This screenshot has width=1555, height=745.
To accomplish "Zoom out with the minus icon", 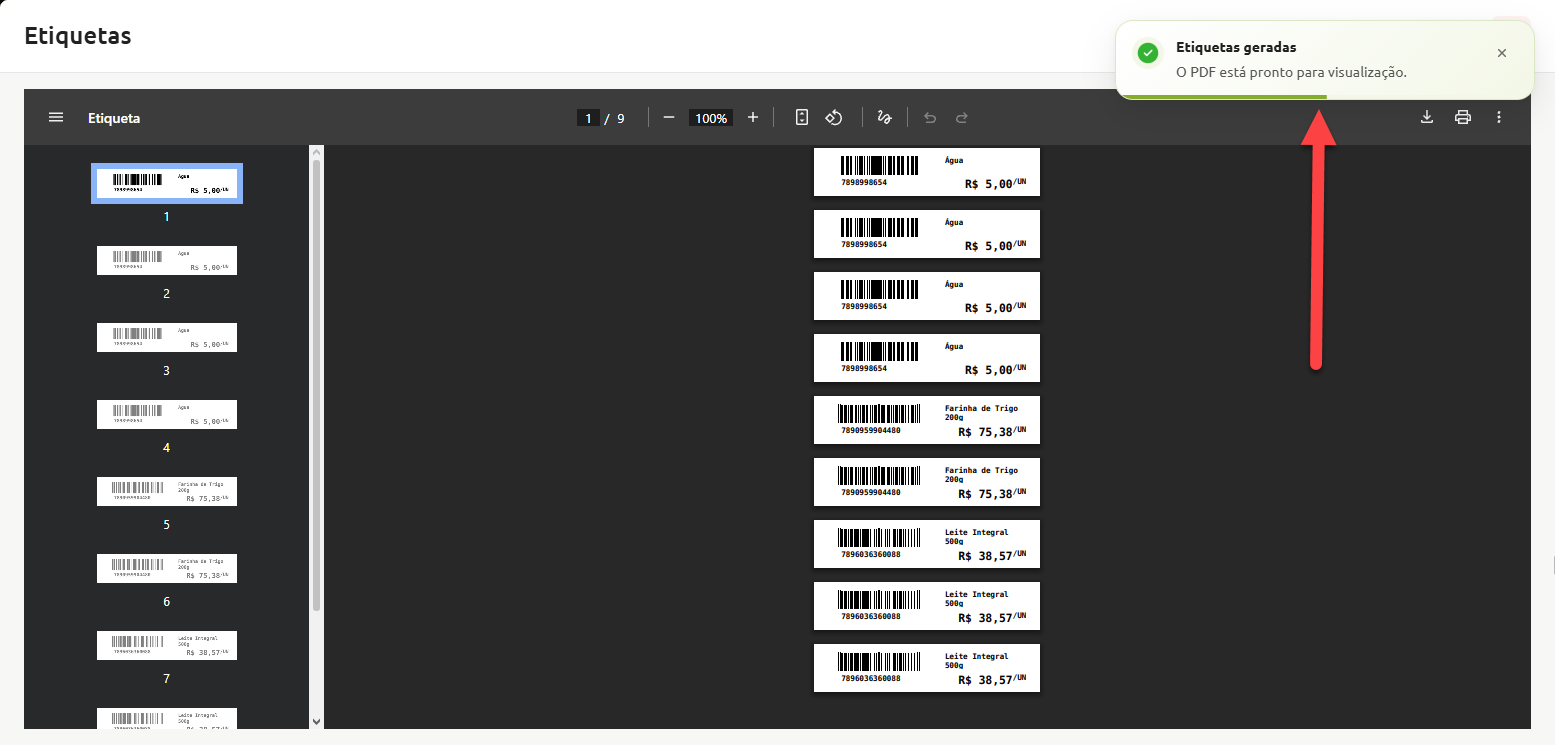I will pyautogui.click(x=669, y=118).
